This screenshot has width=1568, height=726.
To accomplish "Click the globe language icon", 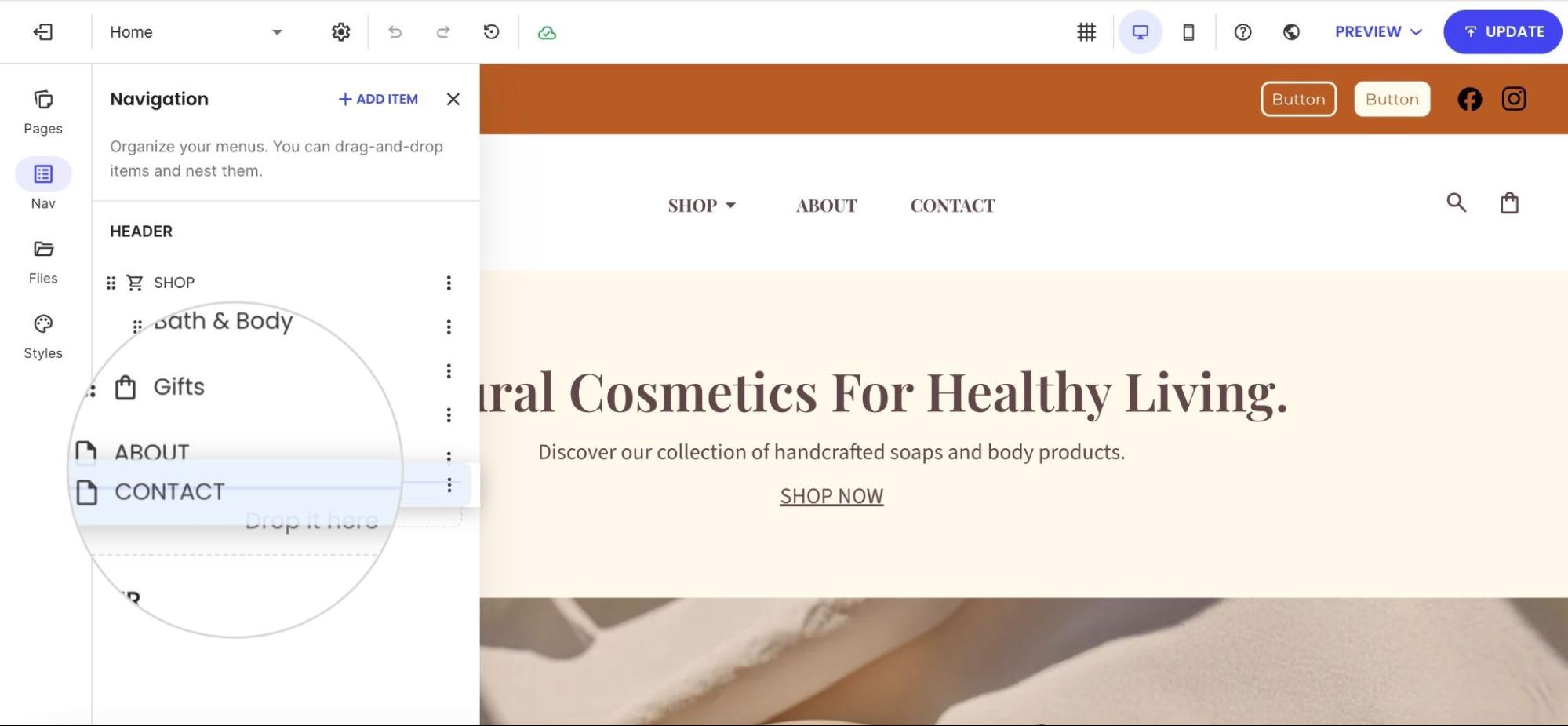I will coord(1291,32).
